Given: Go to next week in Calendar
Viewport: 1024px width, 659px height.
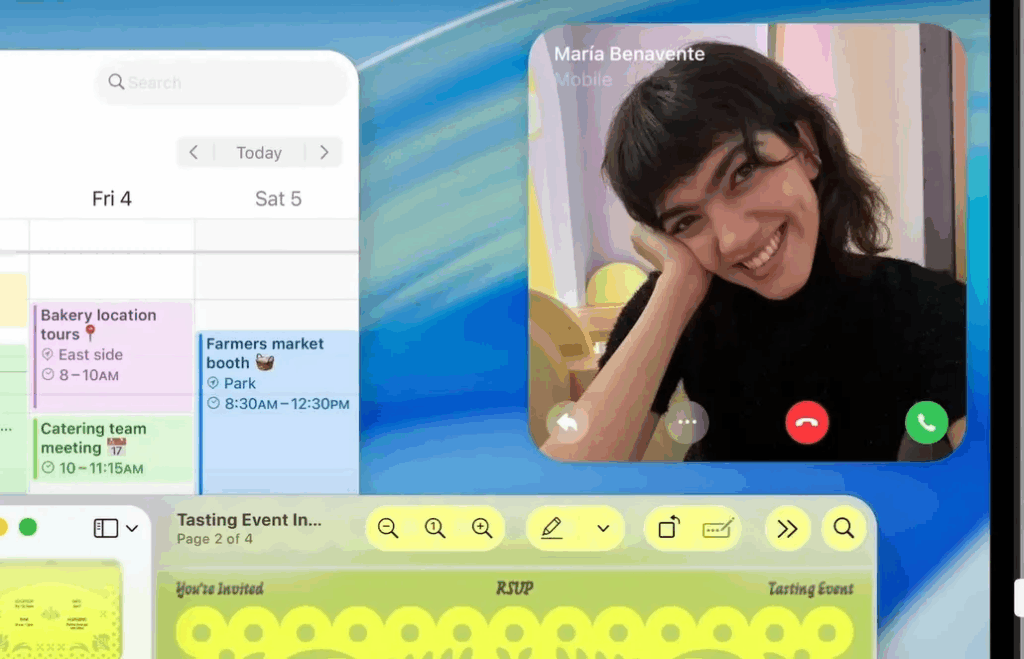Looking at the screenshot, I should [x=324, y=153].
